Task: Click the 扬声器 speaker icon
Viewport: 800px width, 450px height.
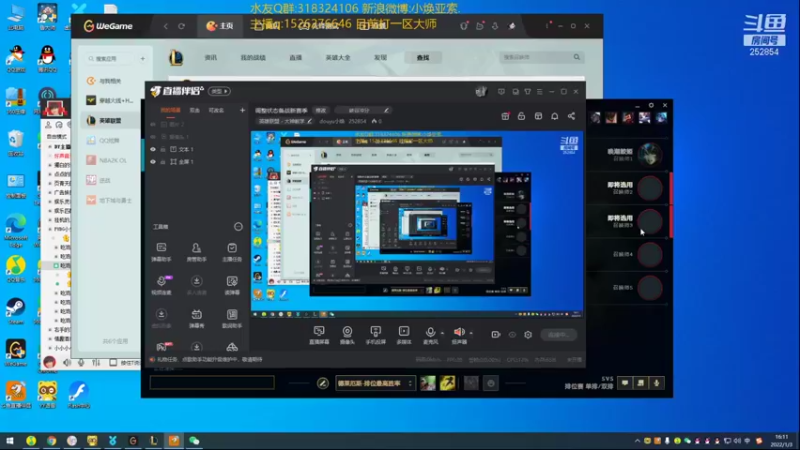Action: click(459, 333)
